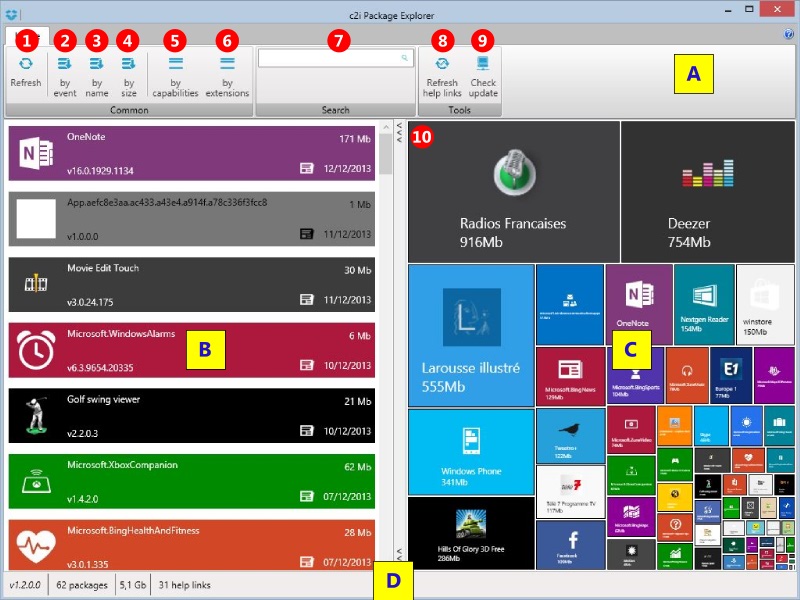Click the Check update tool
The width and height of the screenshot is (800, 600).
pos(483,75)
